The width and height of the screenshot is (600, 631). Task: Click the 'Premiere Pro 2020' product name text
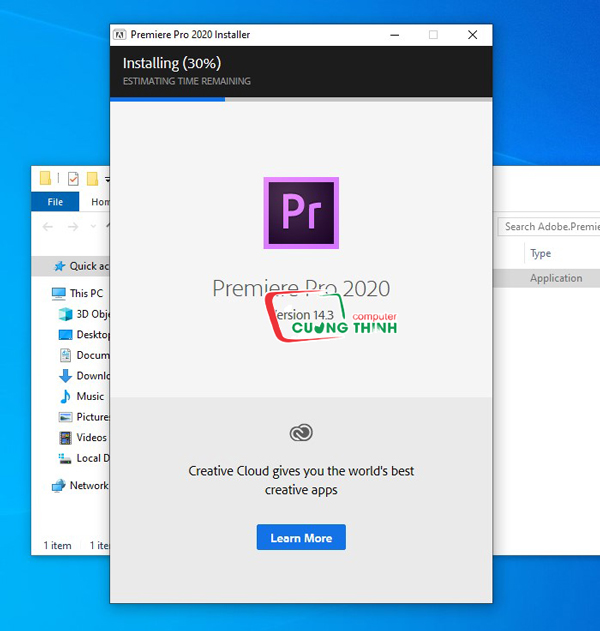point(301,288)
